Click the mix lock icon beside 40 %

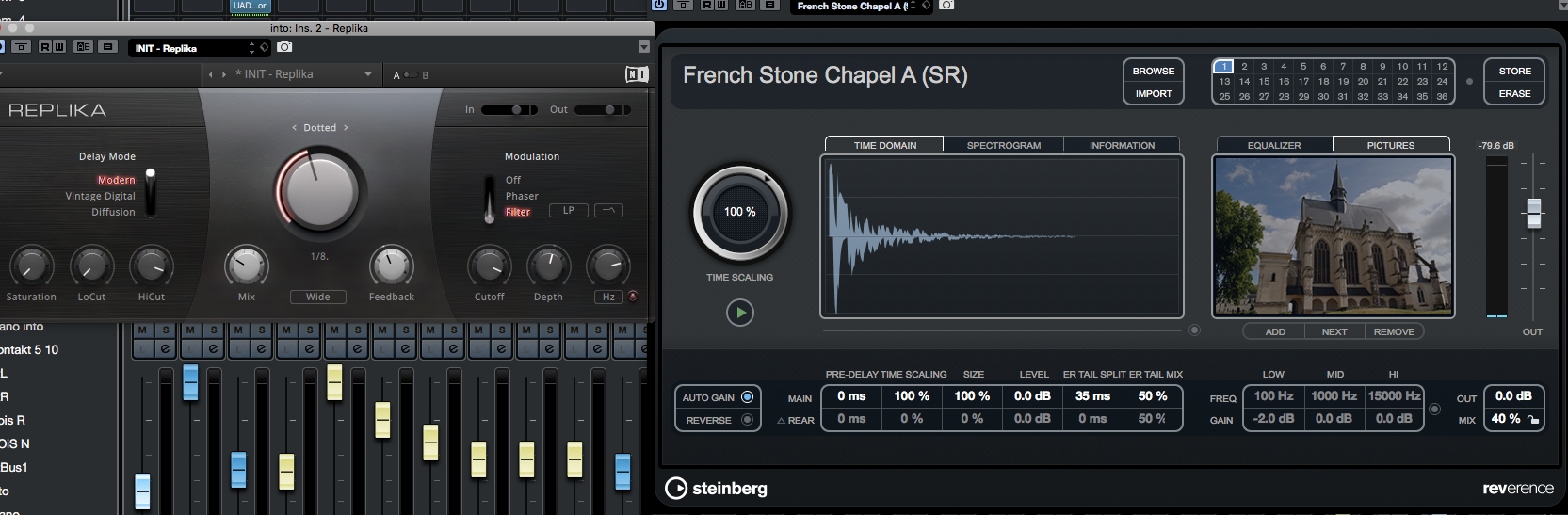[1532, 419]
